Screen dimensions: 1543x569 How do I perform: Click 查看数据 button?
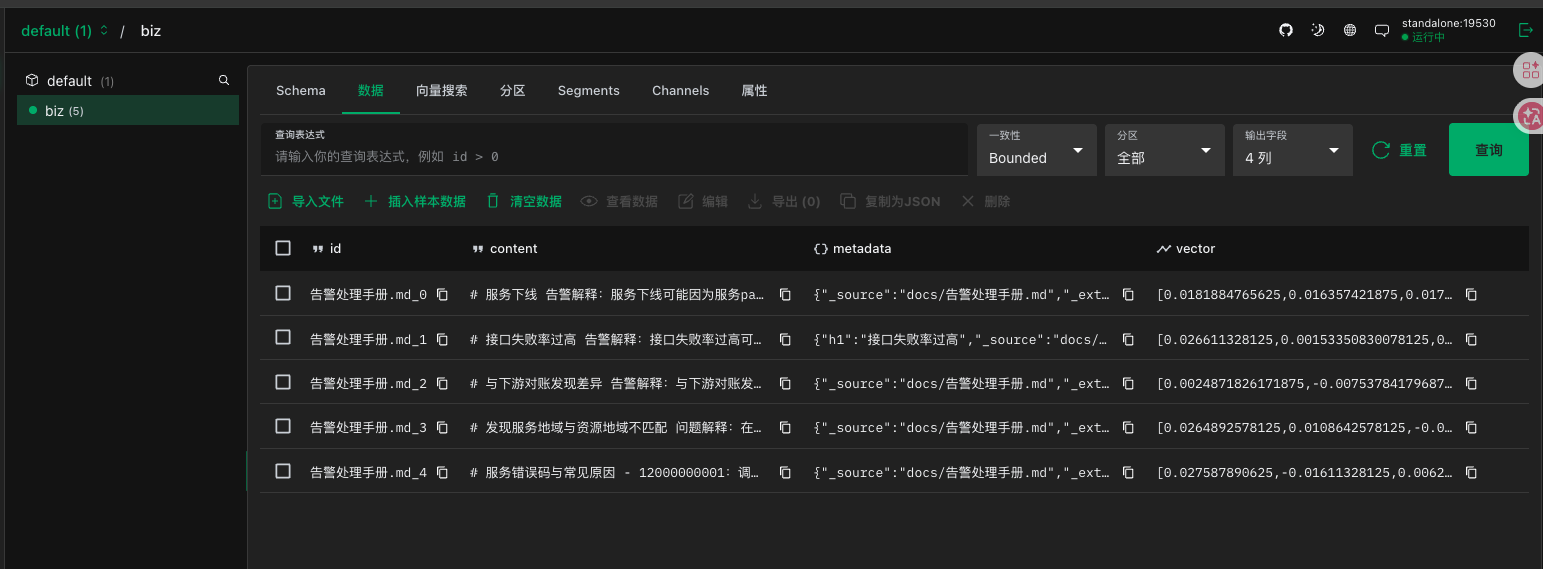(620, 201)
